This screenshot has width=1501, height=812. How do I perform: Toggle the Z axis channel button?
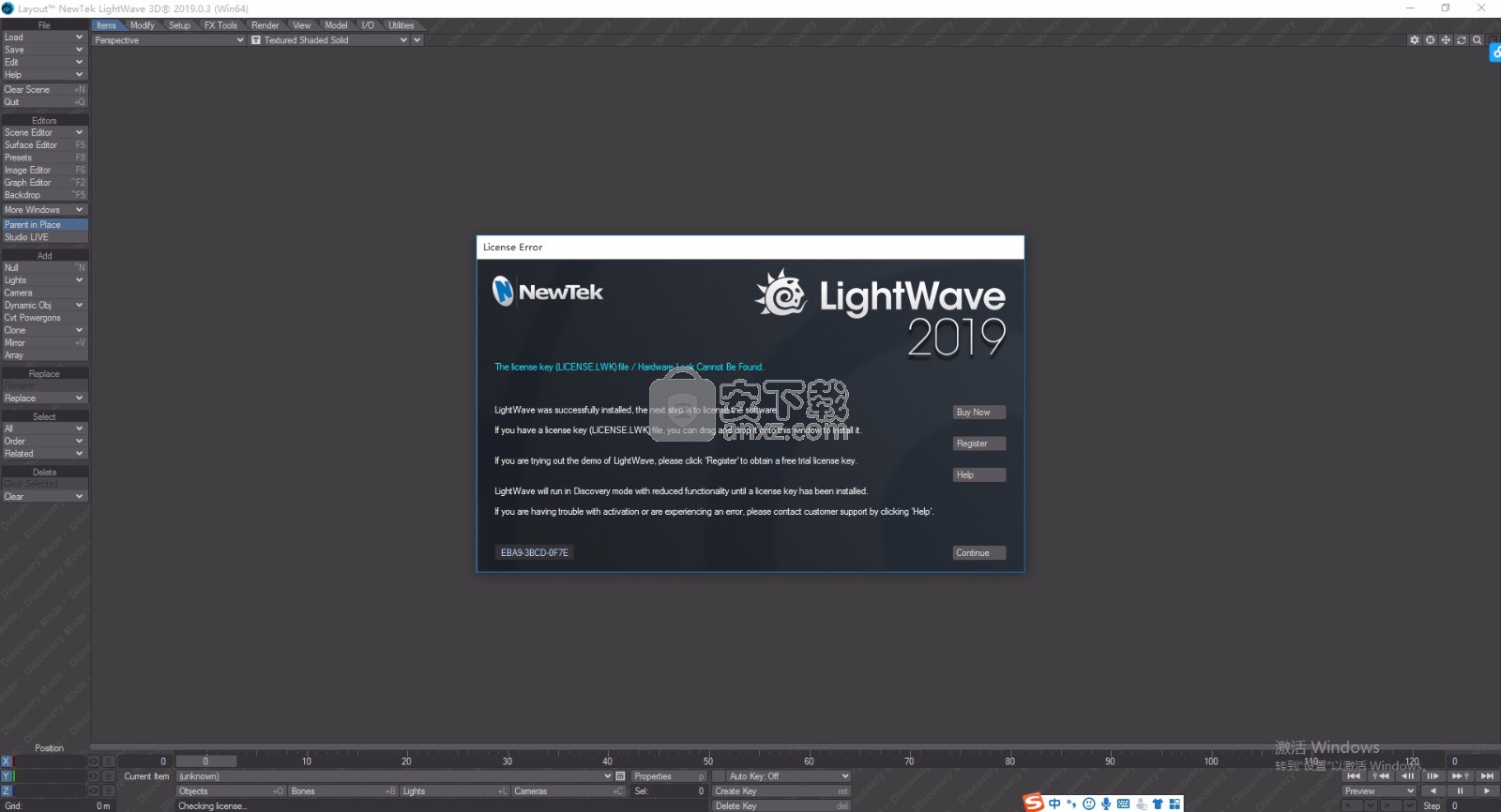point(7,791)
